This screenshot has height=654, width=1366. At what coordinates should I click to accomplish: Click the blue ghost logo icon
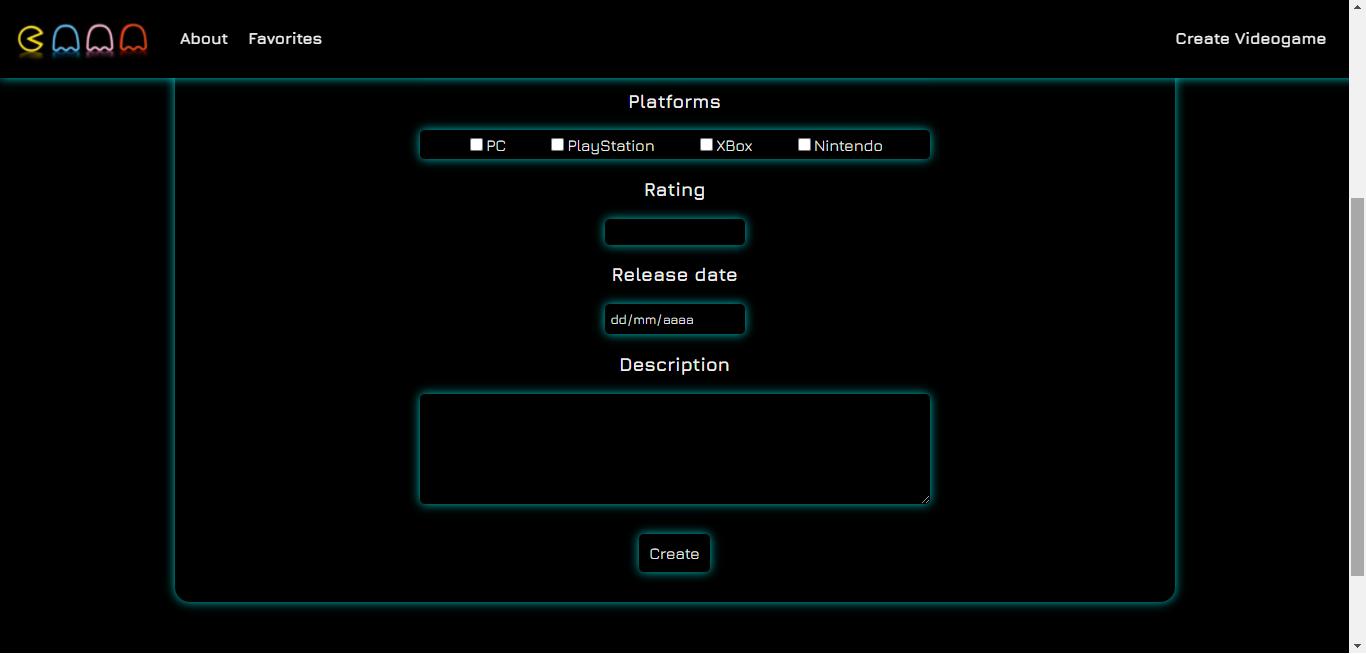[x=66, y=39]
